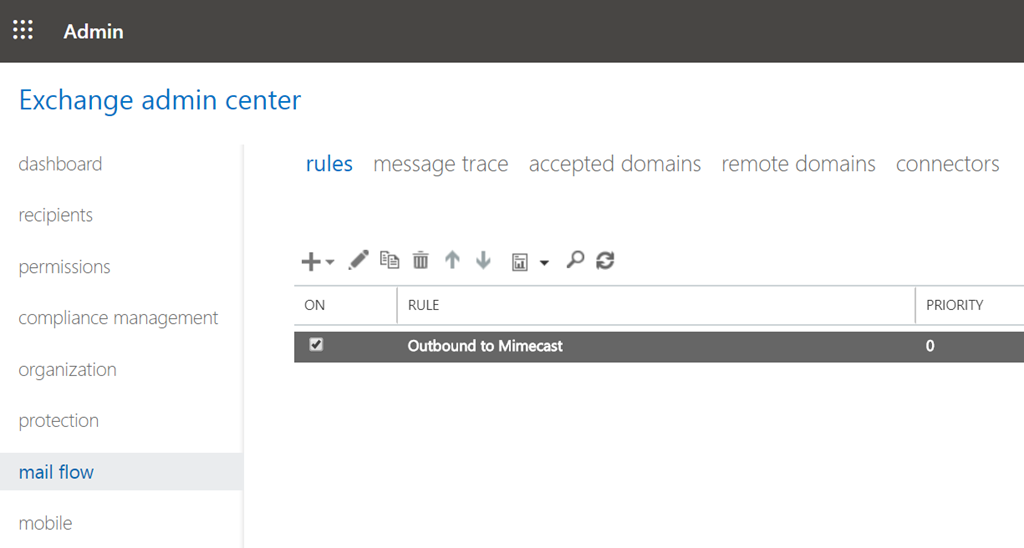Edit the selected rule with pencil icon
The image size is (1024, 548).
(x=358, y=260)
